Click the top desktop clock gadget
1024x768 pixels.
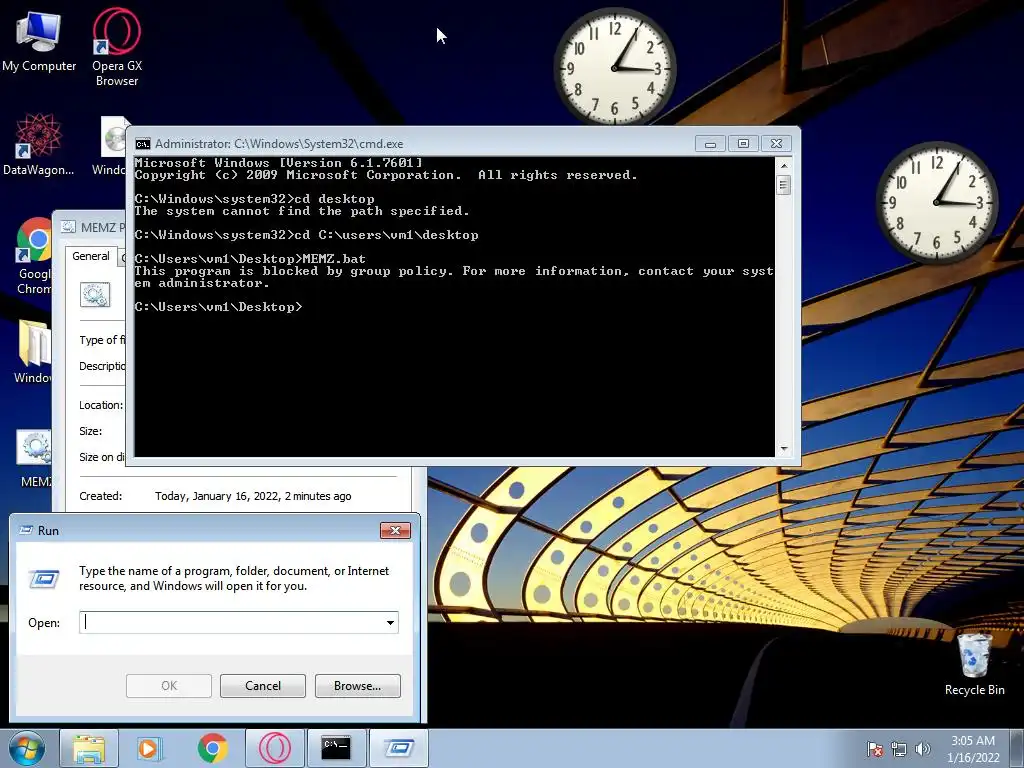615,67
